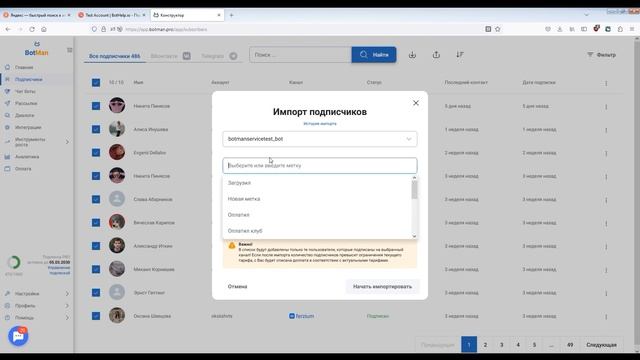Viewport: 640px width, 360px height.
Task: Click the BotMan logo
Action: (36, 49)
